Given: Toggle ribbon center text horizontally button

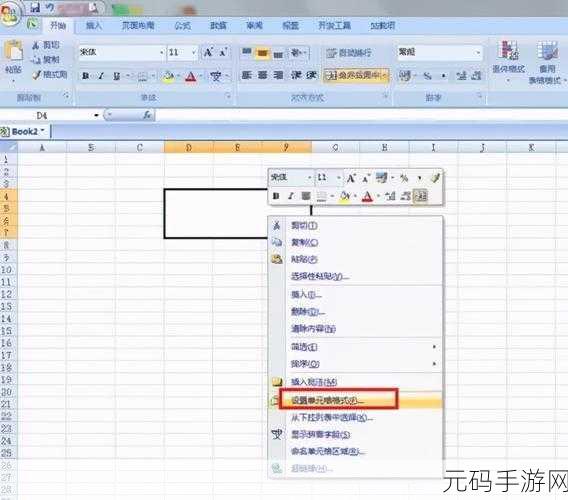Looking at the screenshot, I should click(x=262, y=75).
